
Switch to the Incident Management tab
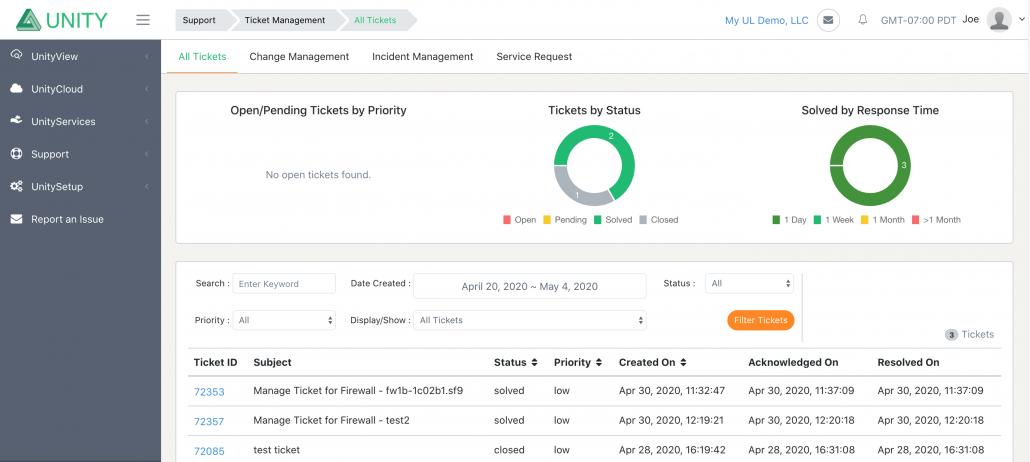tap(422, 57)
